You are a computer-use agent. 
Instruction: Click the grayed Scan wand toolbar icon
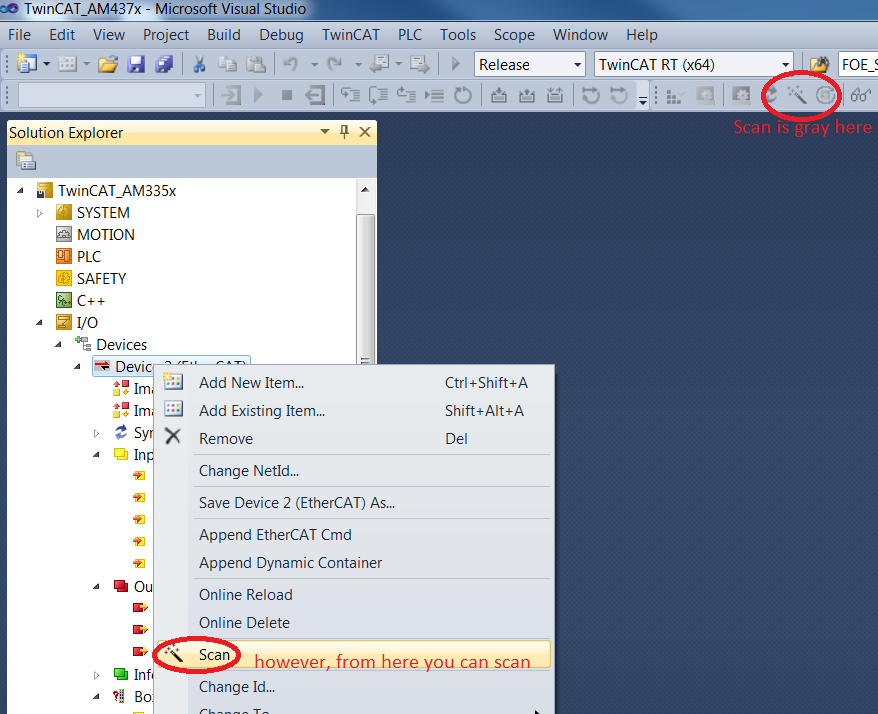(x=797, y=96)
